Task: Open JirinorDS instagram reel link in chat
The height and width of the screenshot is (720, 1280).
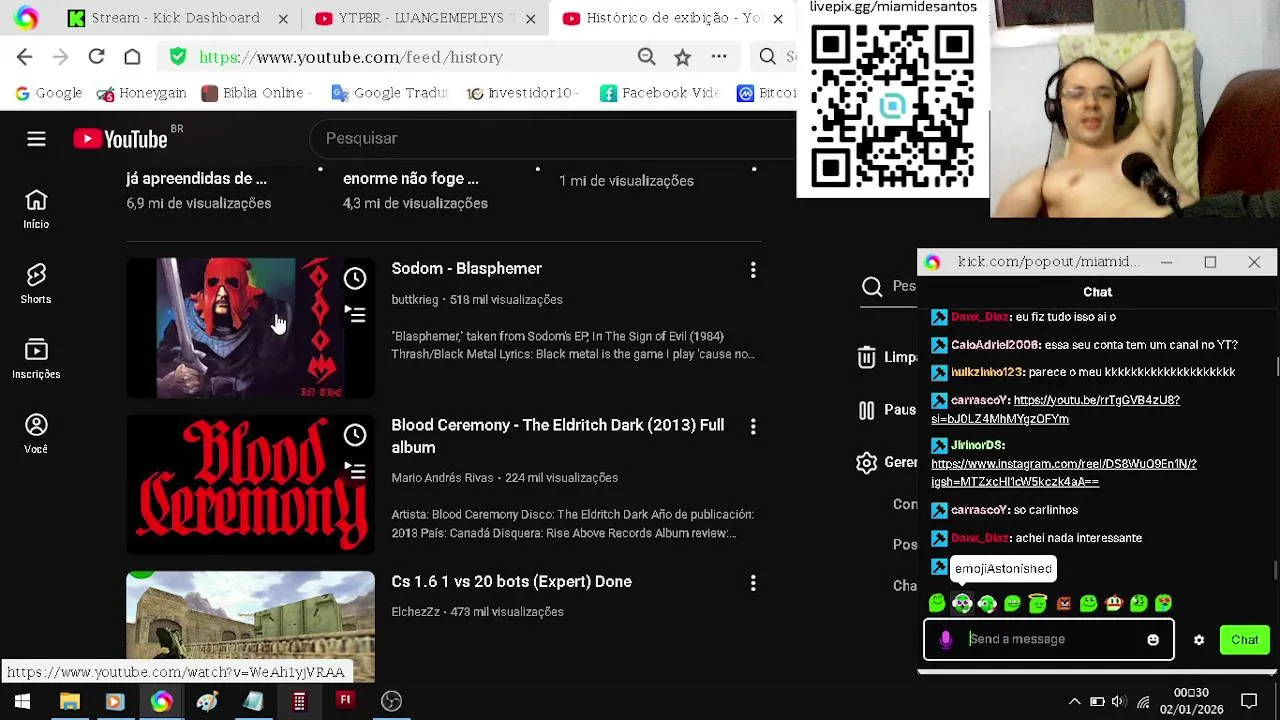Action: click(1064, 473)
